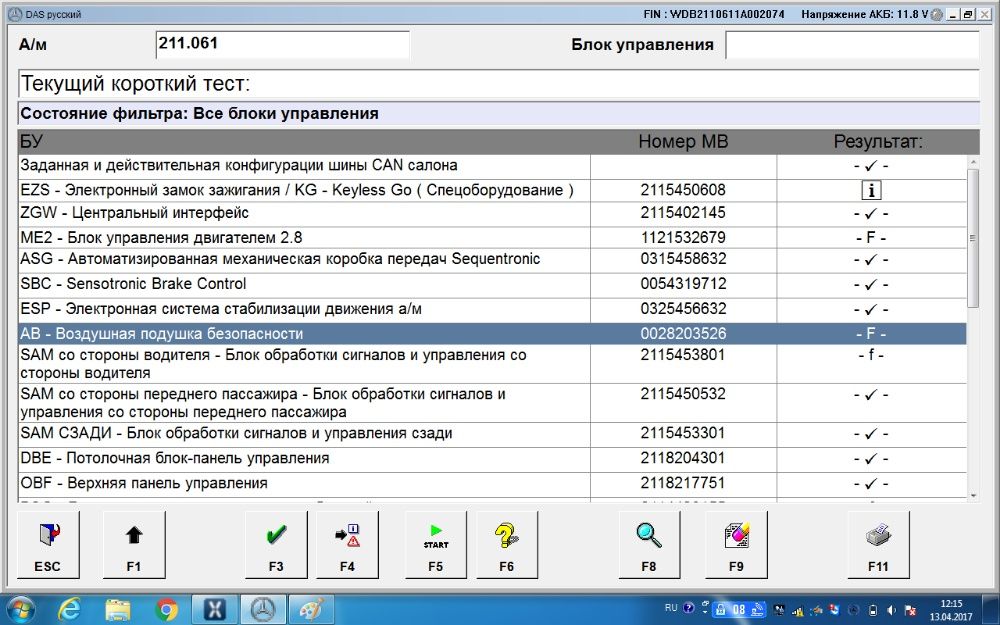
Task: Select the ESP stabilization system row
Action: click(492, 309)
